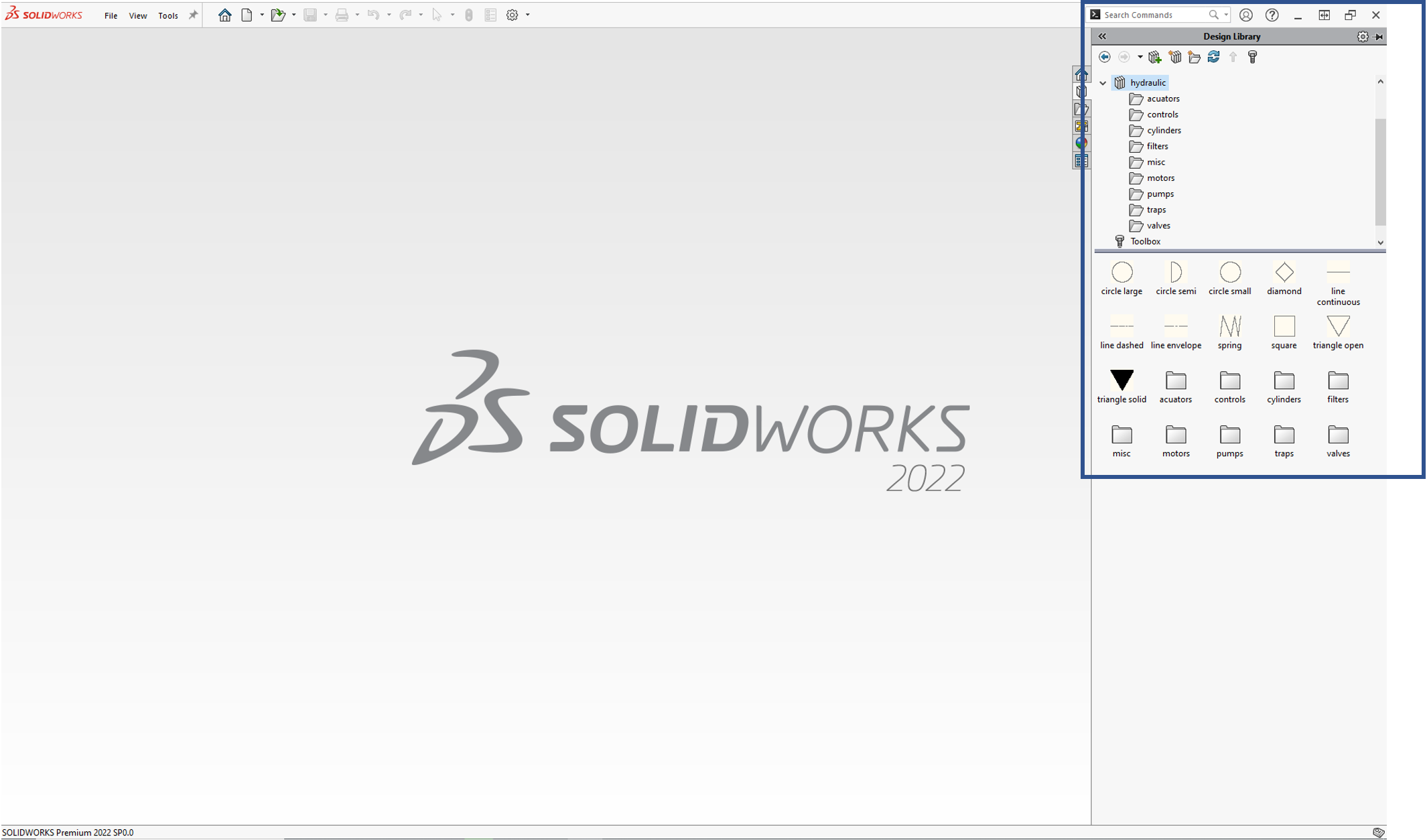This screenshot has height=840, width=1427.
Task: Click Create New Folder icon
Action: (1194, 57)
